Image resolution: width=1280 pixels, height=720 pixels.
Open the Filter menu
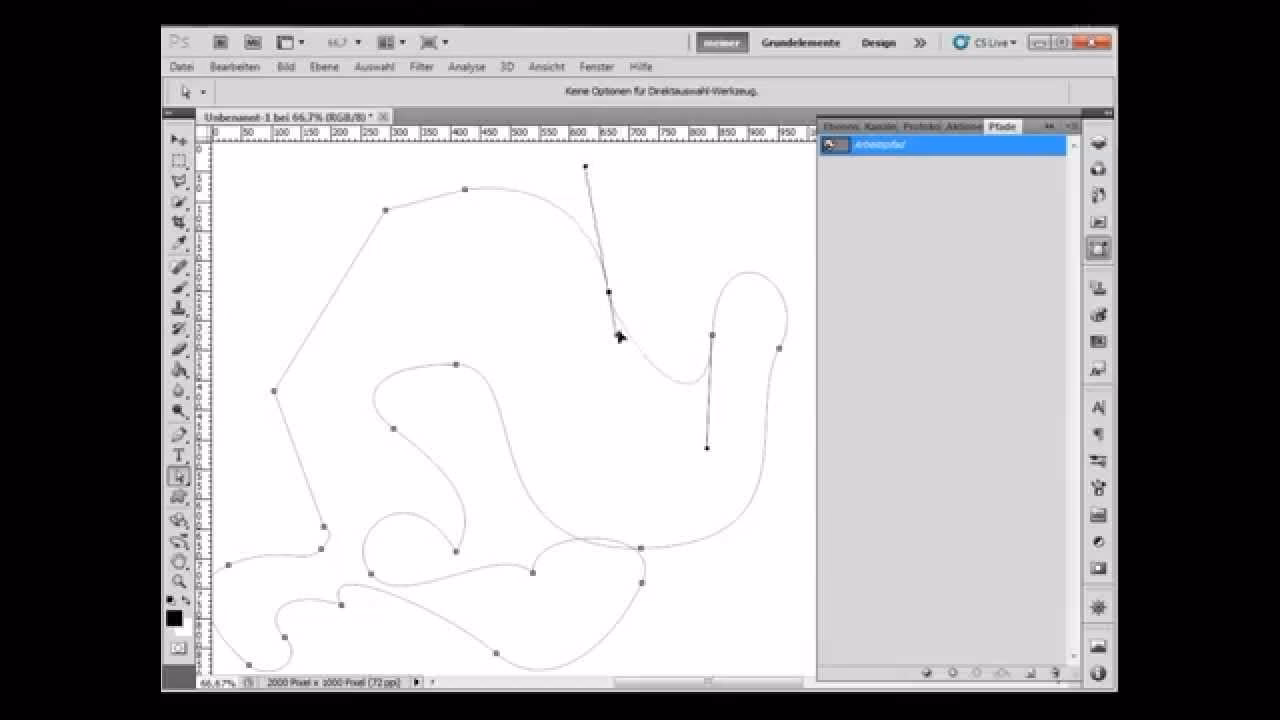(421, 67)
